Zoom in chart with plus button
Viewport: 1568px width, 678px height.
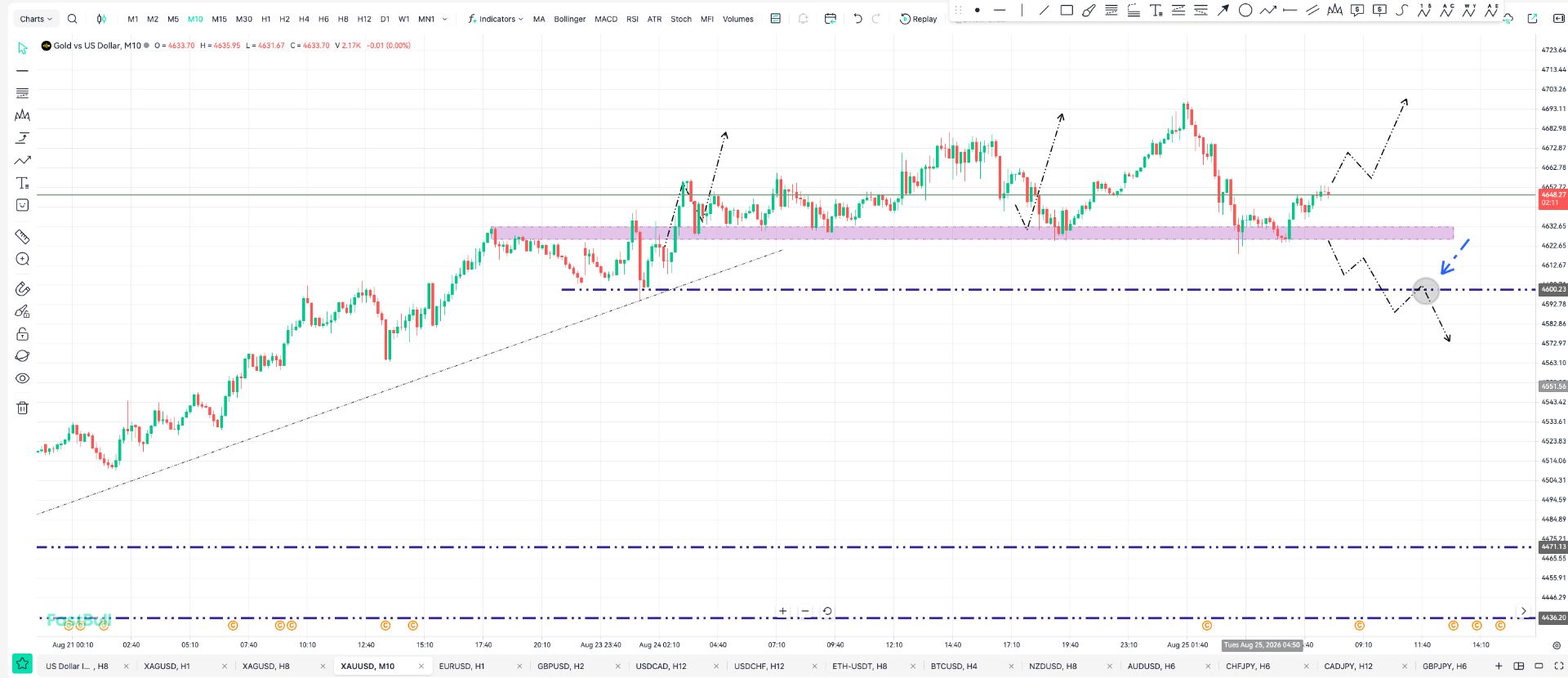[x=782, y=611]
